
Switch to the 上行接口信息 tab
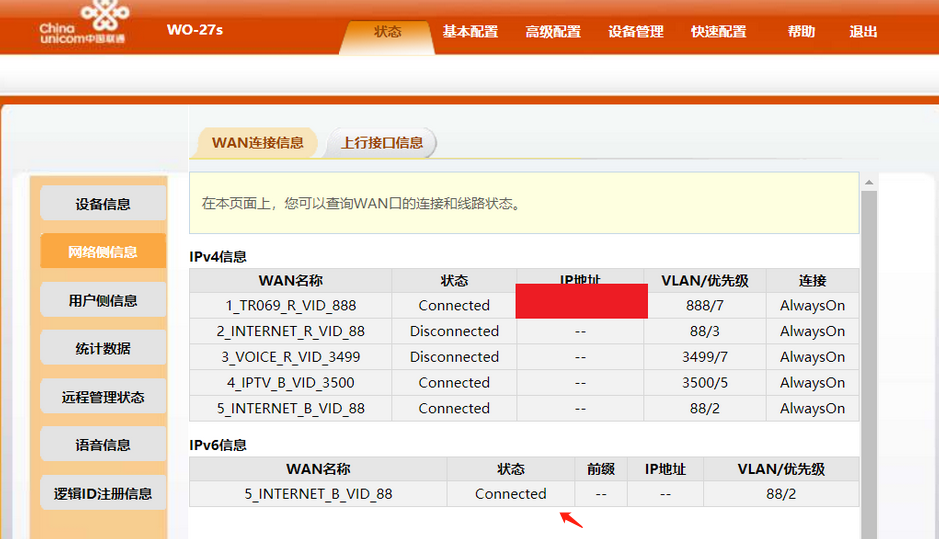pyautogui.click(x=382, y=143)
